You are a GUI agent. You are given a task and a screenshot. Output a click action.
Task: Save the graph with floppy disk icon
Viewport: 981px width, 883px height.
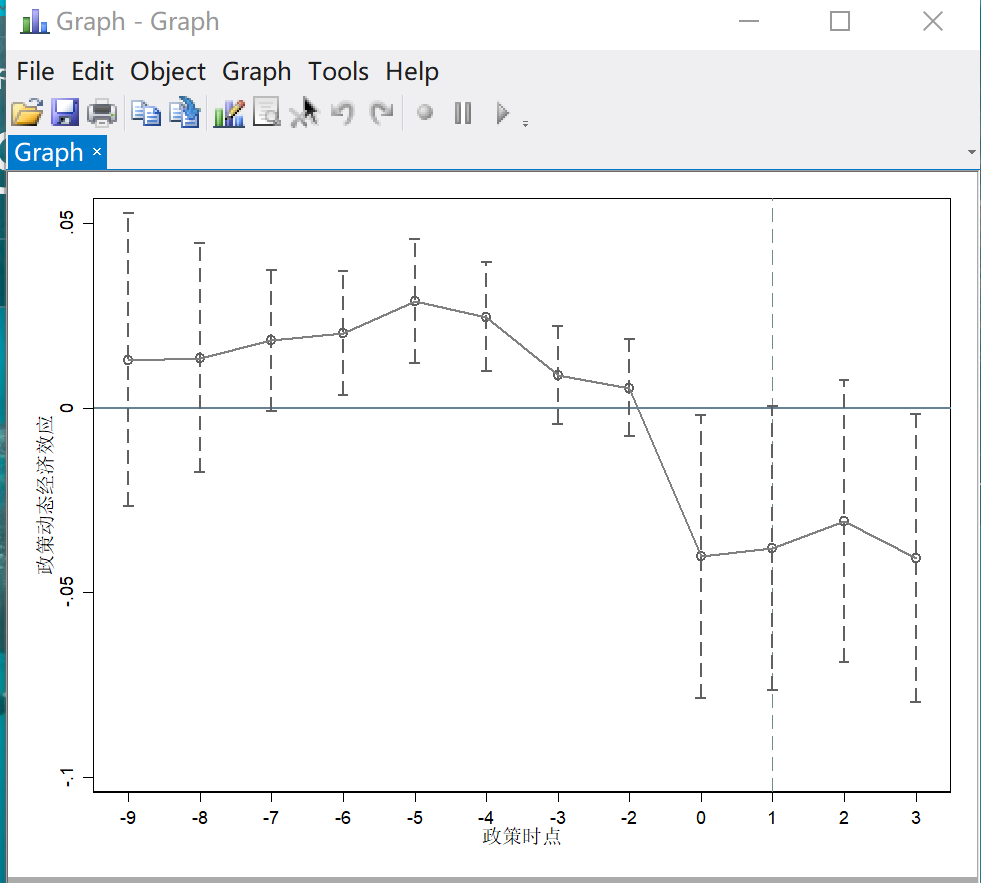[64, 113]
